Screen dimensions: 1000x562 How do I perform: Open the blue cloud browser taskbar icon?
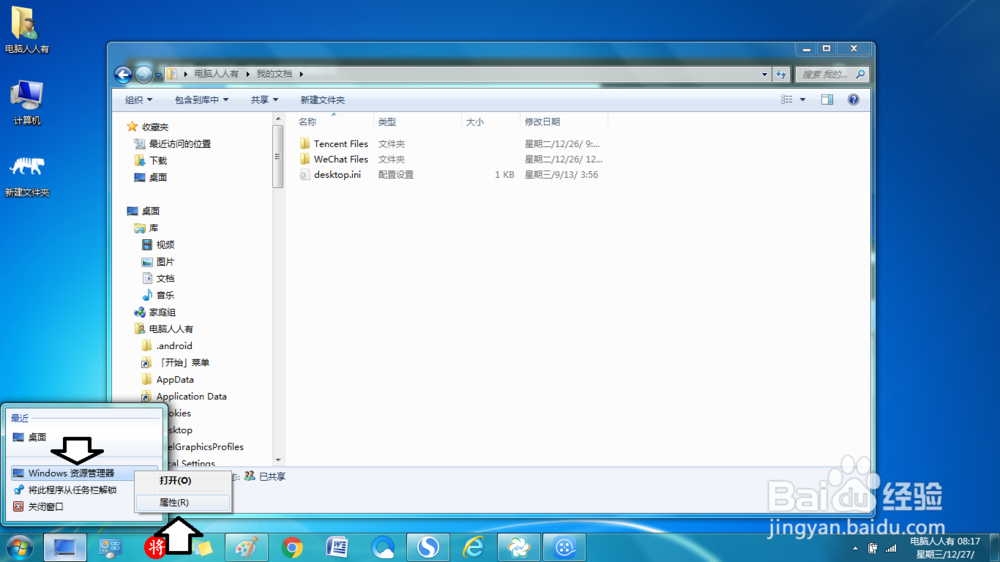coord(383,547)
